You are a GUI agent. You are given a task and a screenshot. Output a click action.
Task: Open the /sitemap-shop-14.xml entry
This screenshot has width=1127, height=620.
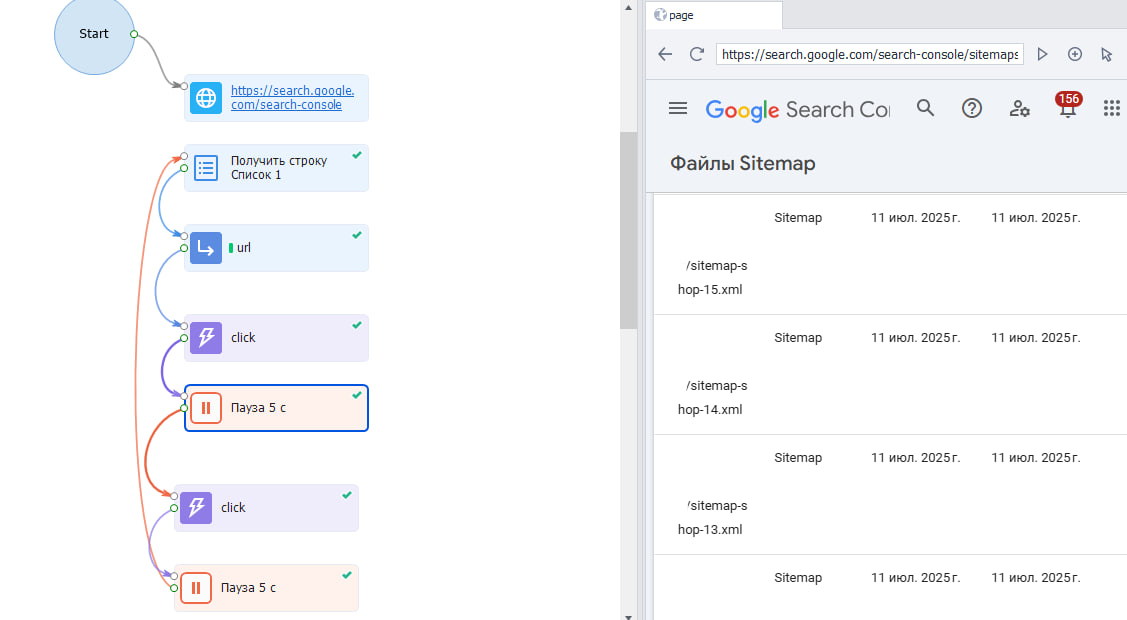(712, 397)
